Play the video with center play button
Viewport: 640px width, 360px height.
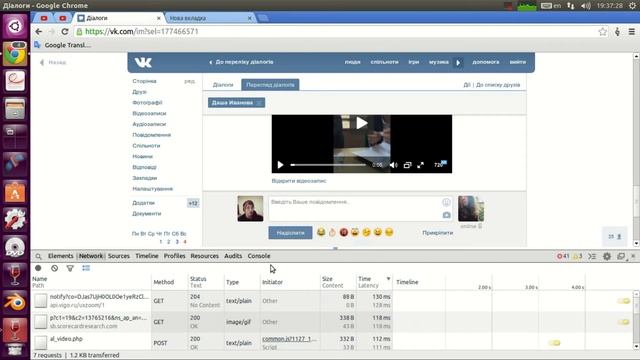click(362, 123)
